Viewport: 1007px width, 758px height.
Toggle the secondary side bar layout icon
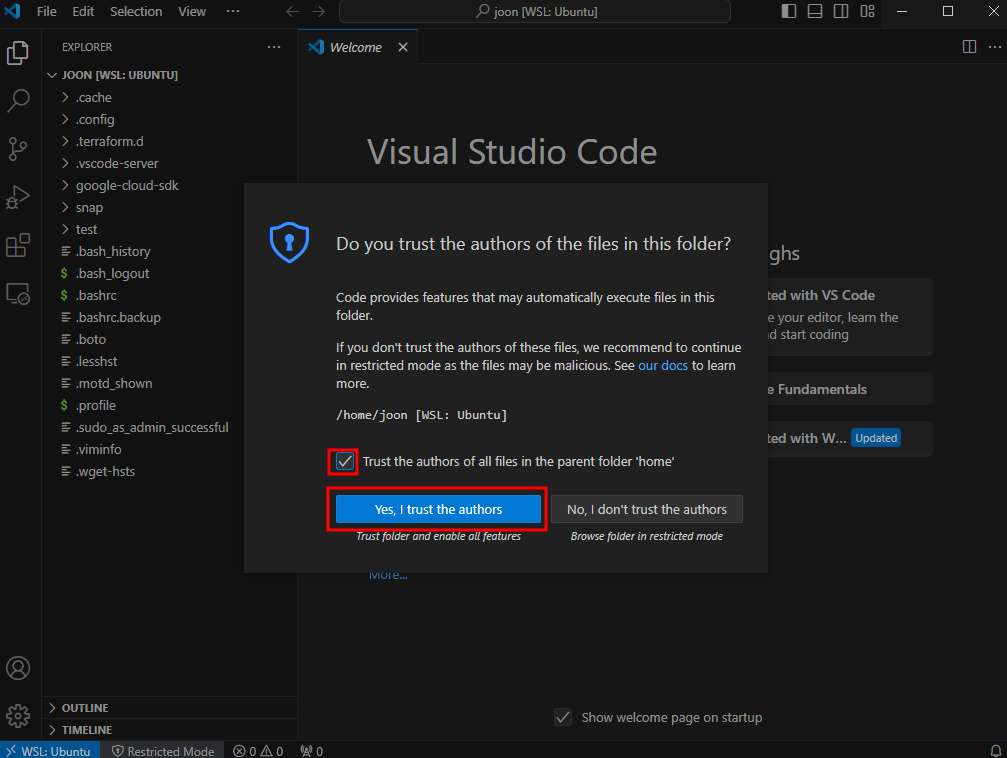click(841, 12)
